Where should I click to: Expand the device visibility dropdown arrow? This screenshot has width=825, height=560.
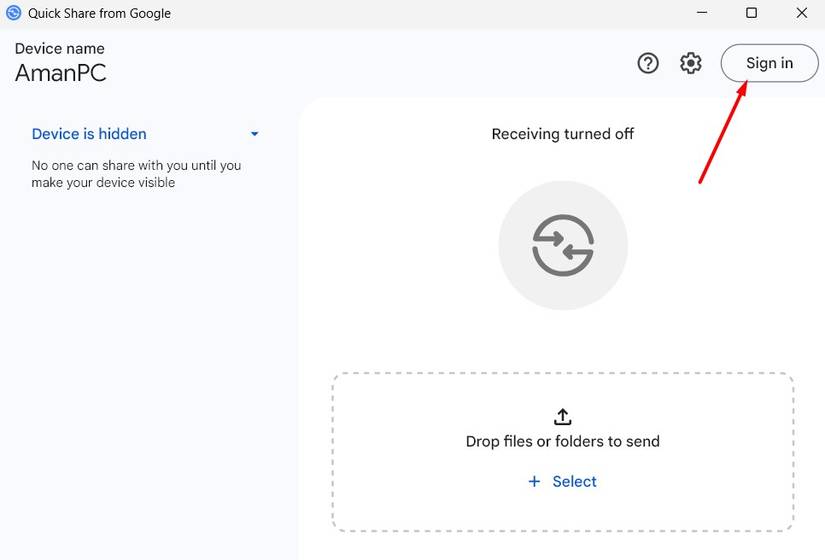255,134
